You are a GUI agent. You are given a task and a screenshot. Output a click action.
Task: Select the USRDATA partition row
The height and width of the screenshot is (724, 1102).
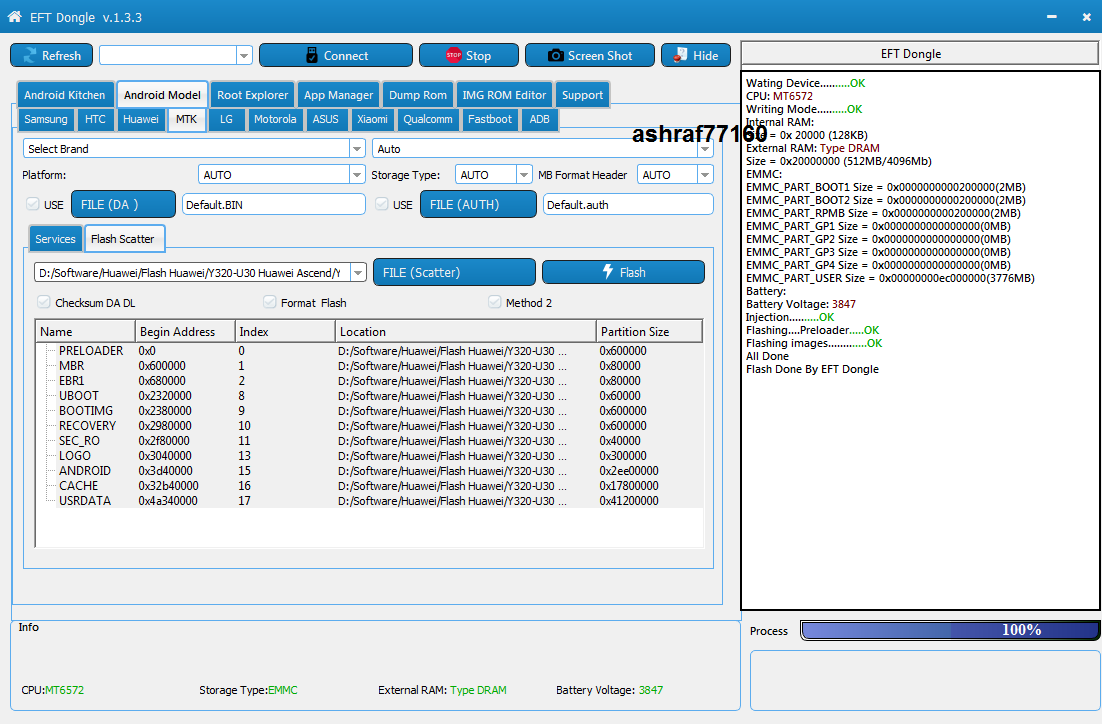click(x=369, y=501)
